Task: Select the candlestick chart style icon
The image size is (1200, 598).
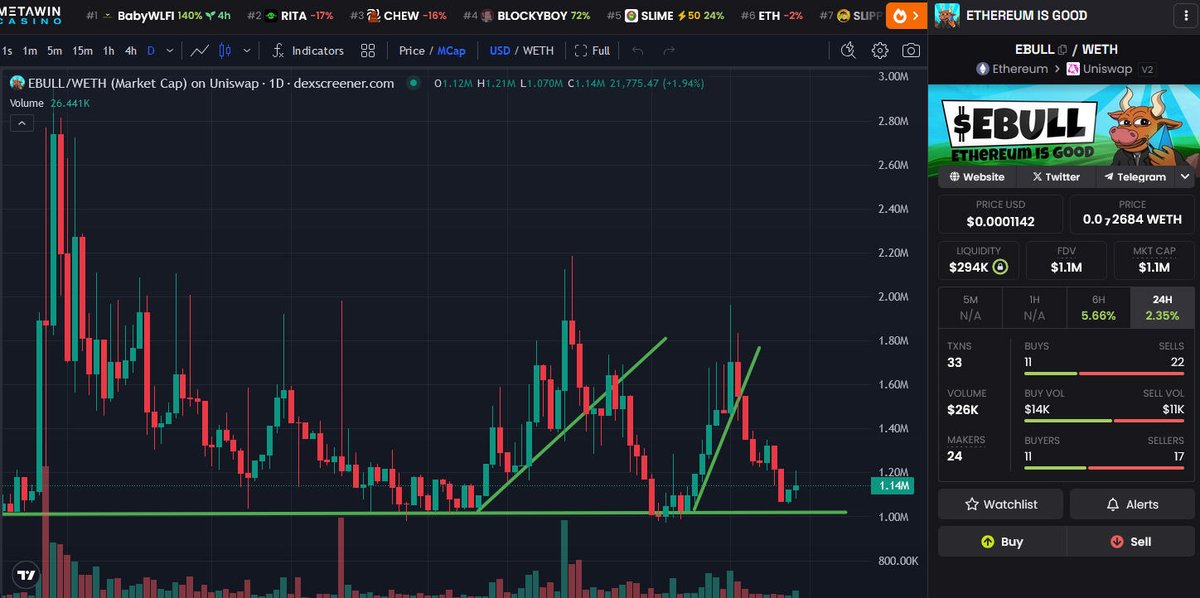Action: tap(224, 50)
